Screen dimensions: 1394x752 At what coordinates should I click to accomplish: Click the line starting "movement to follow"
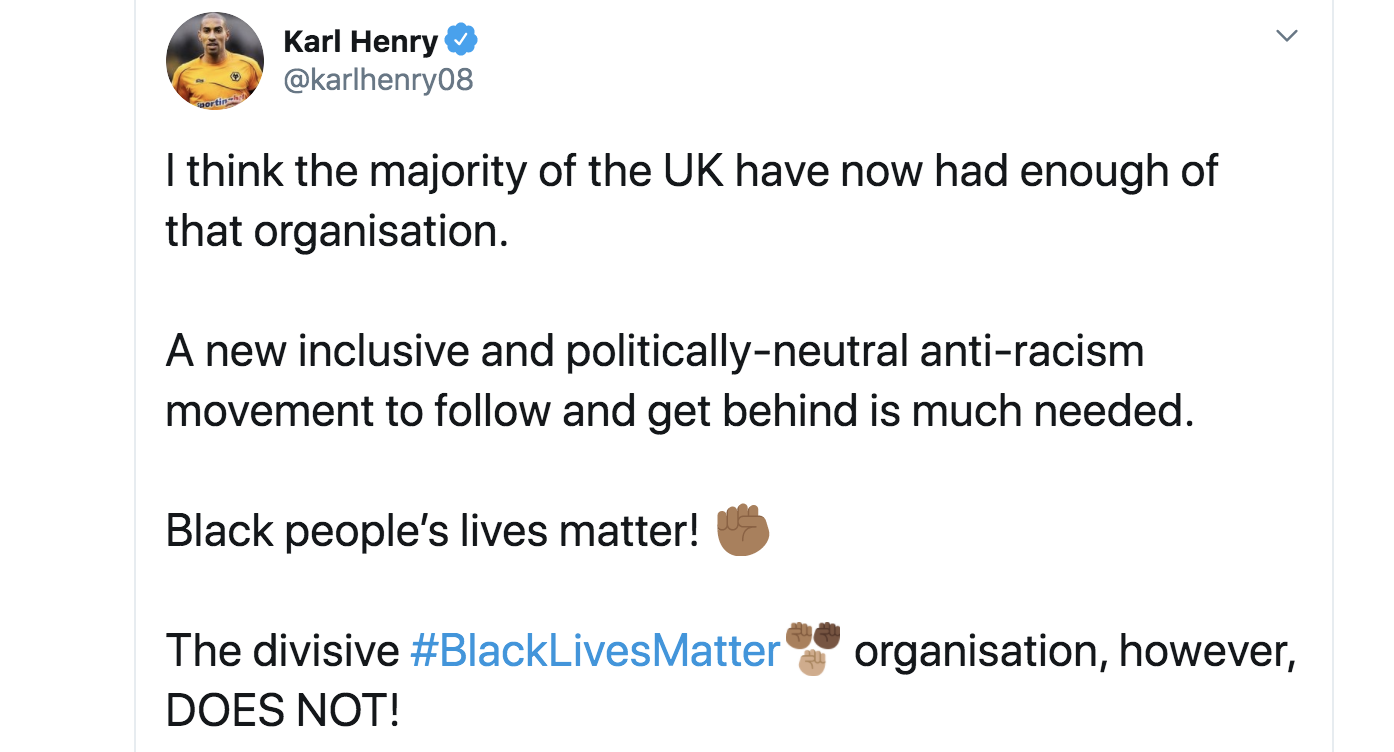679,411
